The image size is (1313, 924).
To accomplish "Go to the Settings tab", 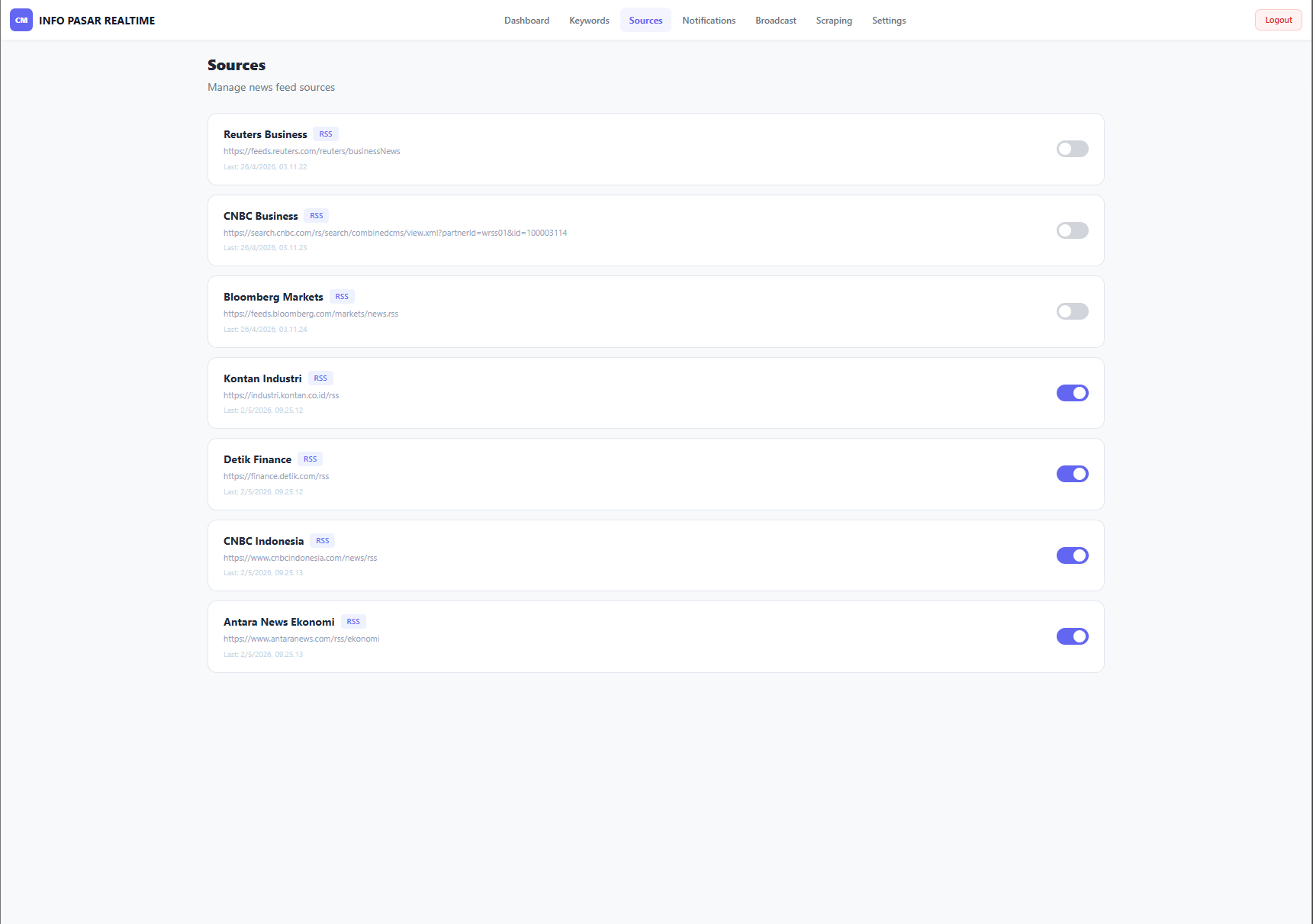I will coord(889,21).
